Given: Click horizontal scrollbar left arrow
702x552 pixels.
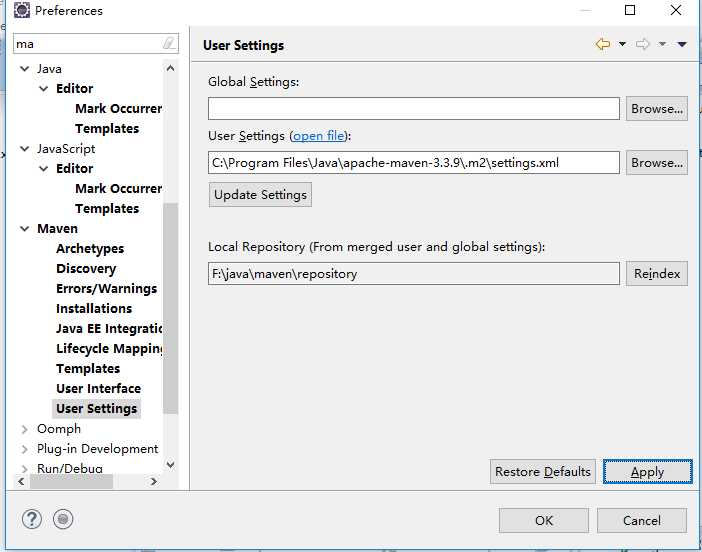Looking at the screenshot, I should (21, 482).
